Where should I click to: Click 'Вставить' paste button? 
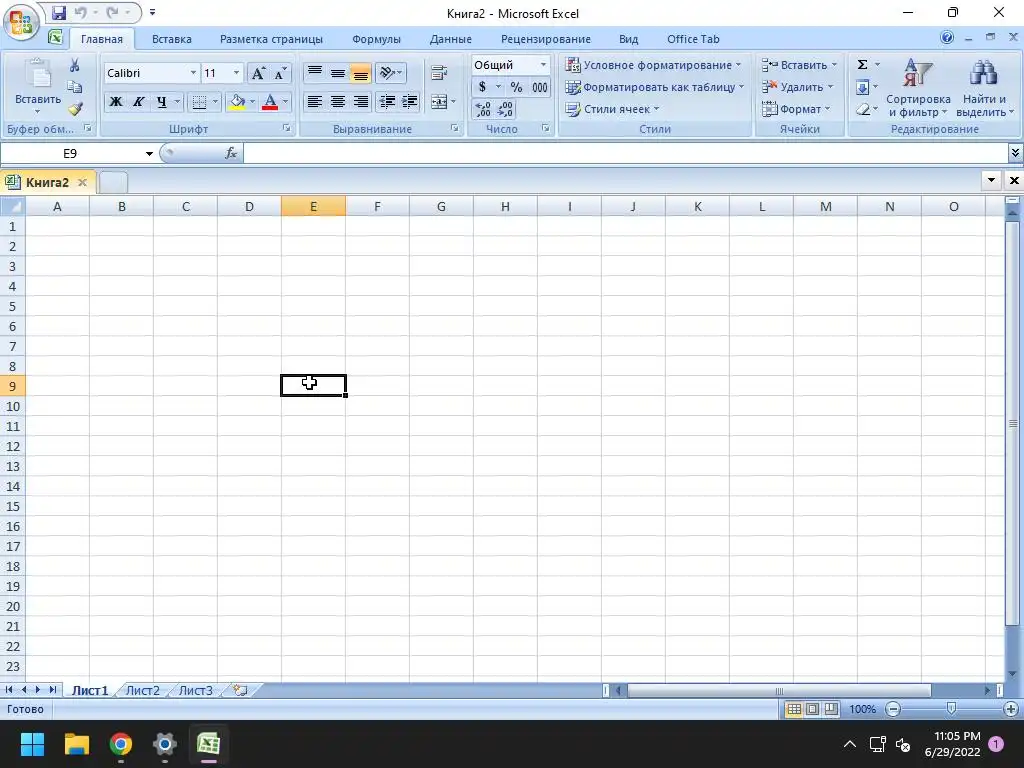[38, 87]
